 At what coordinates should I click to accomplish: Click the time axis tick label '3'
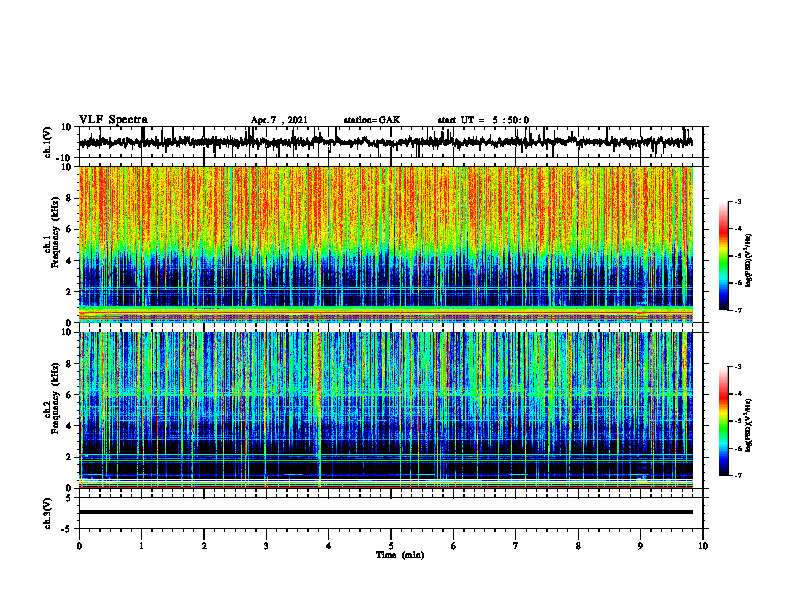point(266,546)
